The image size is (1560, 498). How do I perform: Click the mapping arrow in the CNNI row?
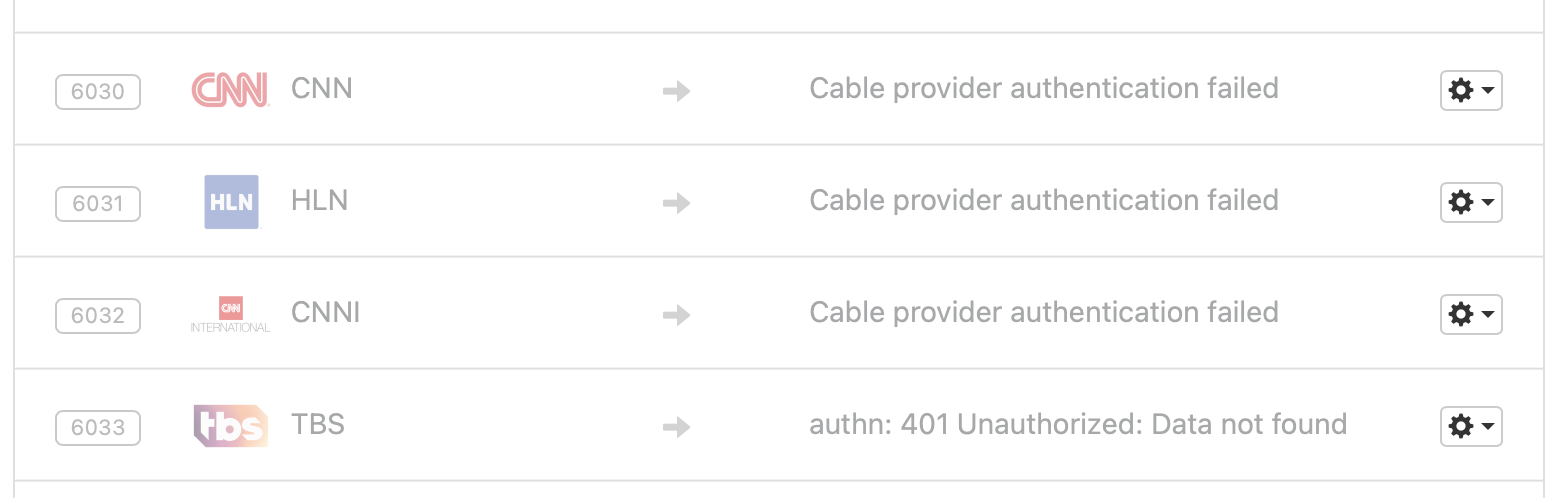677,316
